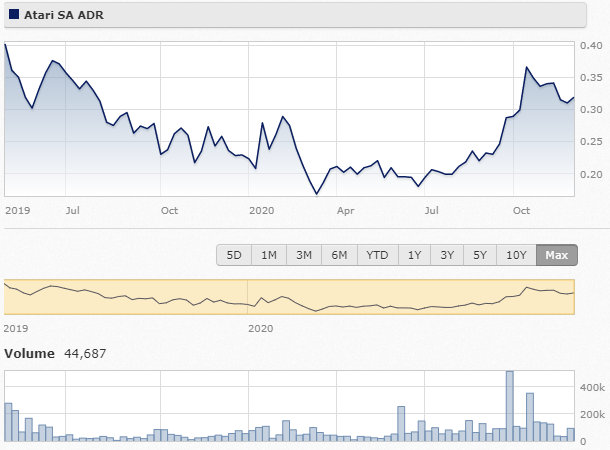The image size is (610, 450).
Task: Select the 5D time range
Action: 234,255
